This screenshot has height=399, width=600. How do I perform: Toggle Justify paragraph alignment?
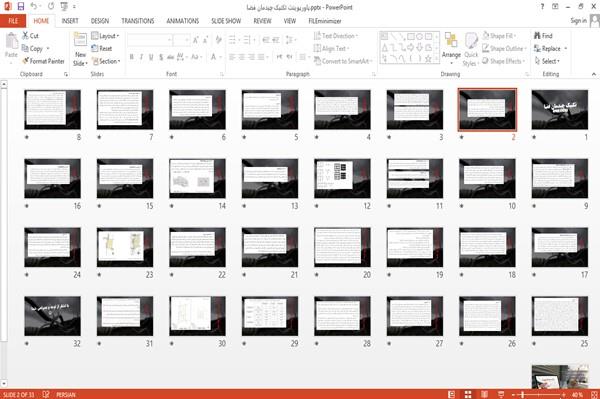pos(261,57)
